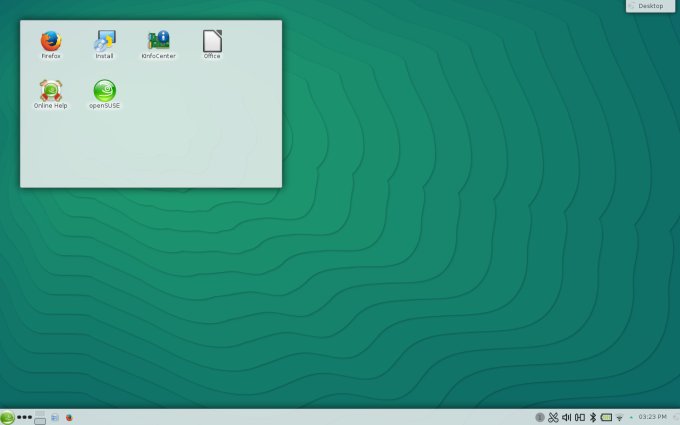Image resolution: width=680 pixels, height=425 pixels.
Task: Open the device notifier tray icon
Action: pyautogui.click(x=580, y=418)
